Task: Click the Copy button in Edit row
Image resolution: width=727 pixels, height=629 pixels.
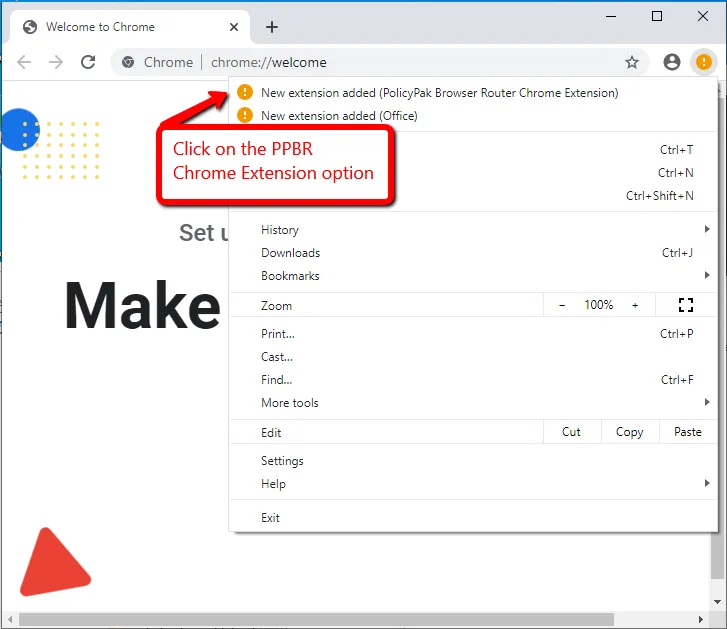Action: pyautogui.click(x=629, y=432)
